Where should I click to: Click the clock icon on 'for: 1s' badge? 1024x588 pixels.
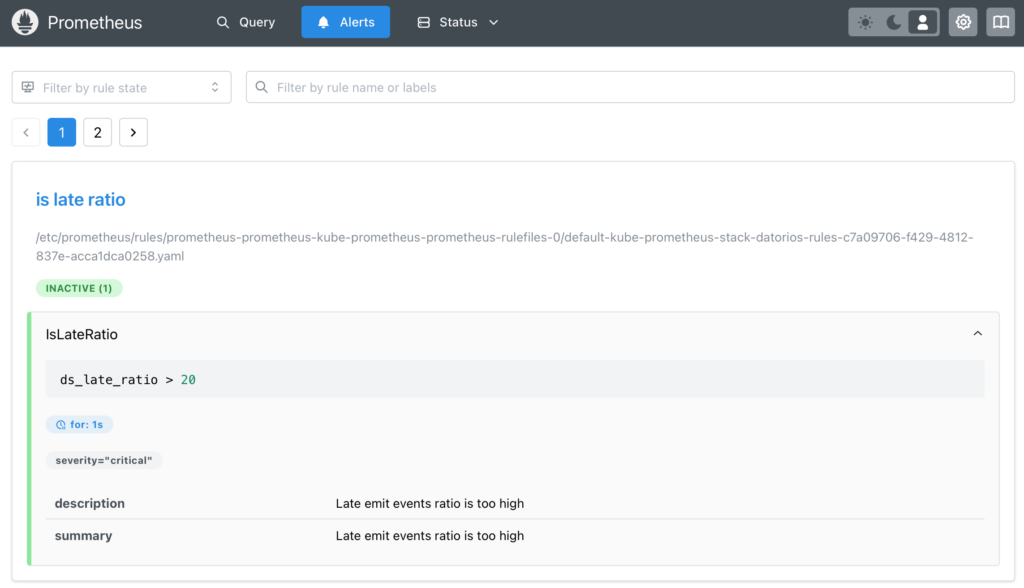pos(60,425)
